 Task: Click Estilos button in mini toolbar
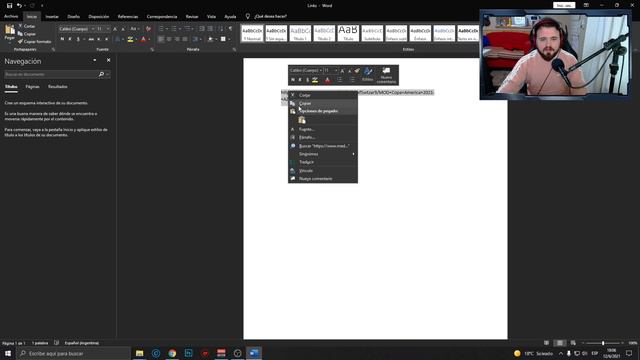pyautogui.click(x=367, y=75)
